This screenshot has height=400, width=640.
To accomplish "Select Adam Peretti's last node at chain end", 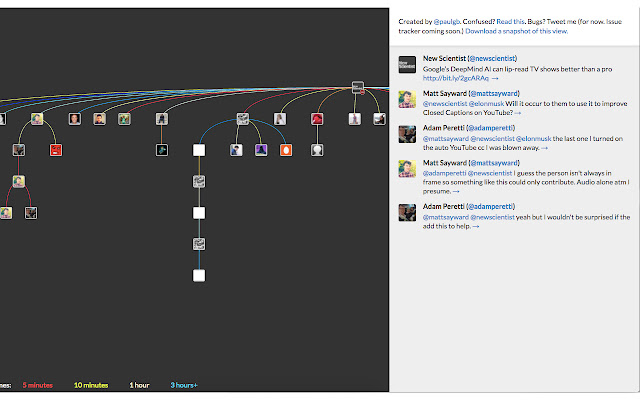I will (x=31, y=213).
